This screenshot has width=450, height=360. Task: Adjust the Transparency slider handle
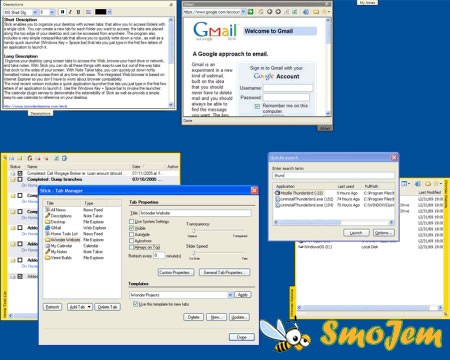[x=193, y=231]
